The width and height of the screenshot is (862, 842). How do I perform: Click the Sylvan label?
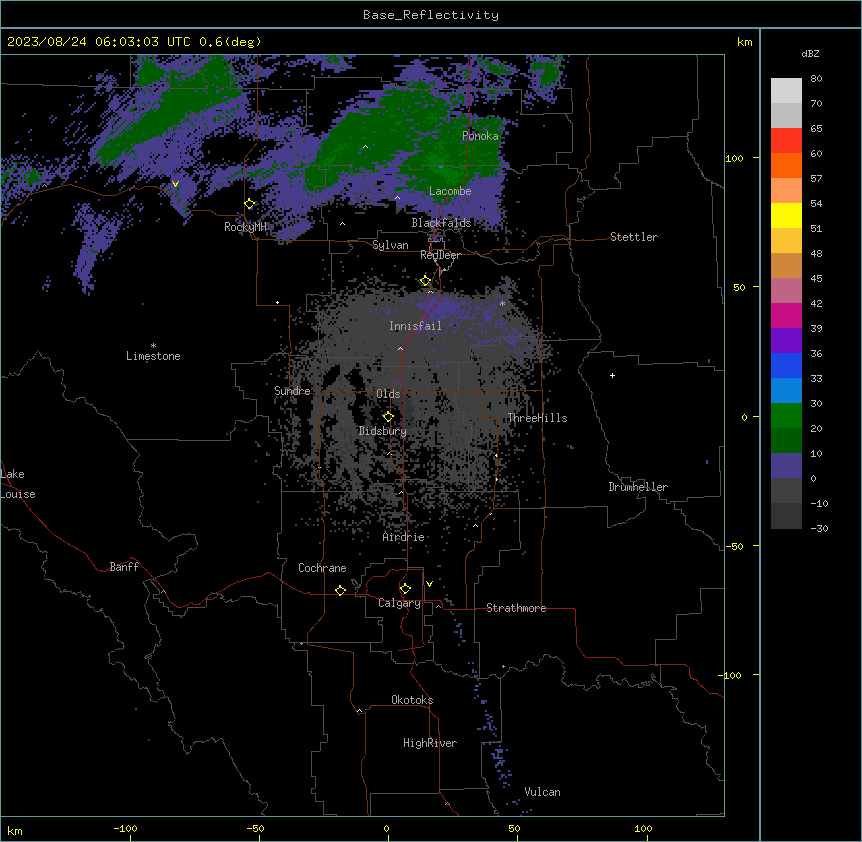pyautogui.click(x=390, y=245)
